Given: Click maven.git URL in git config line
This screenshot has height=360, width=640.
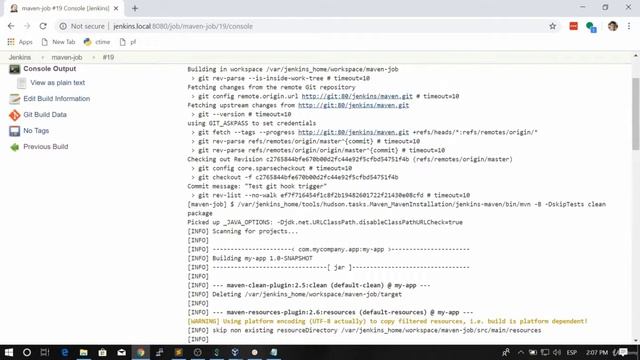Looking at the screenshot, I should point(357,96).
